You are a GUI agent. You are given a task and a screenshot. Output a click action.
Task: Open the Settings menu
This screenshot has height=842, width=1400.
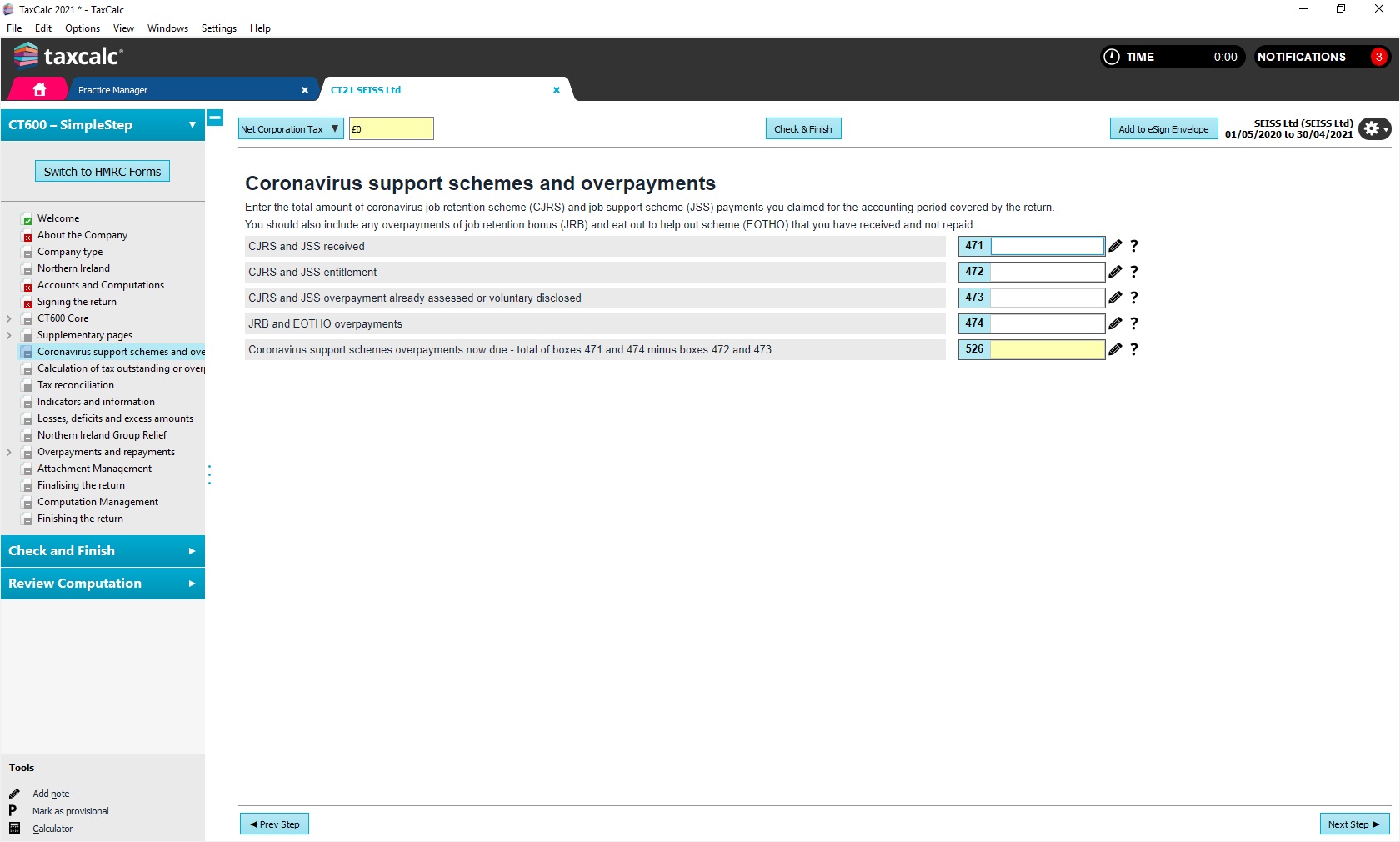(x=218, y=28)
